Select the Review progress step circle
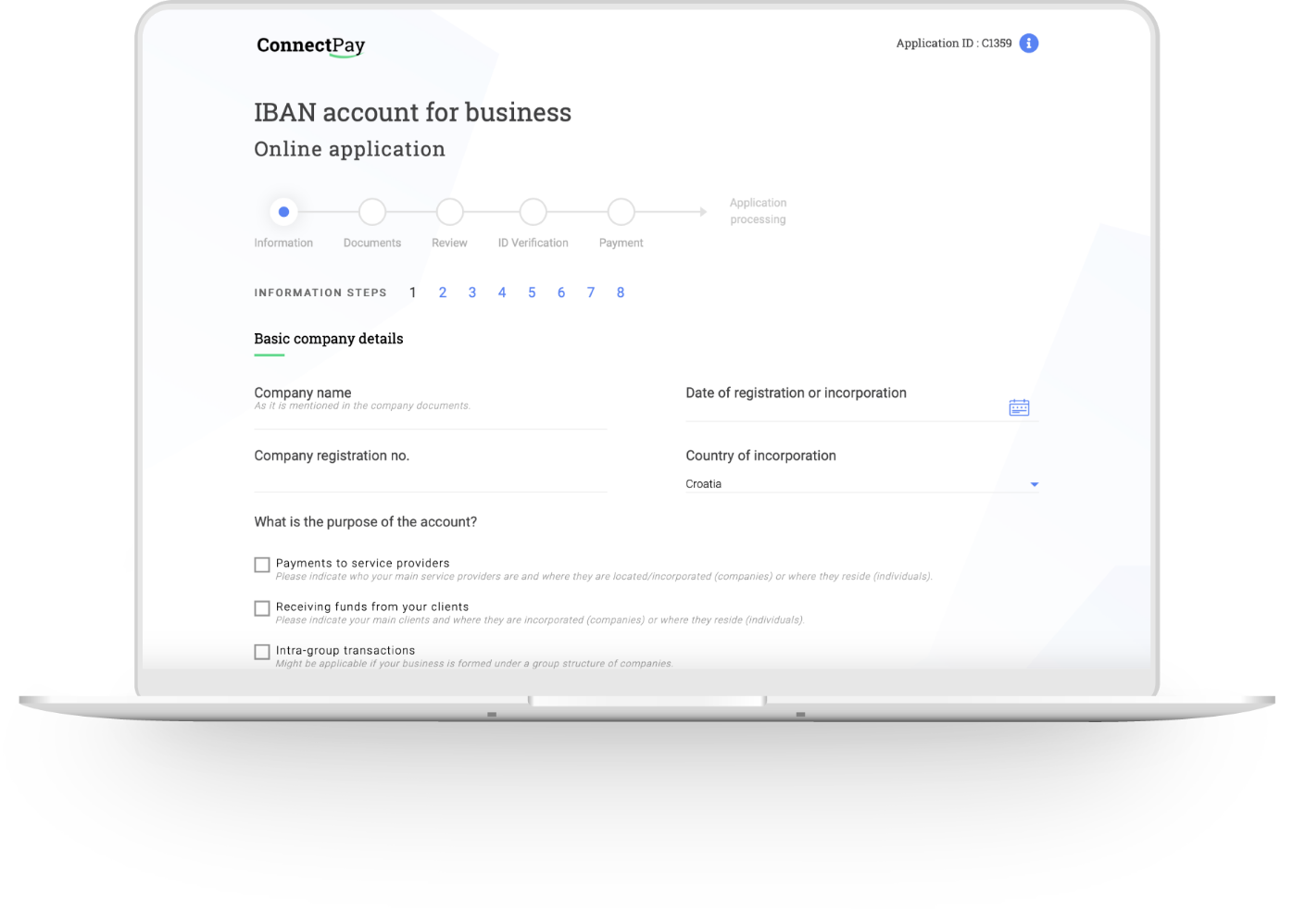Image resolution: width=1293 pixels, height=924 pixels. [449, 212]
